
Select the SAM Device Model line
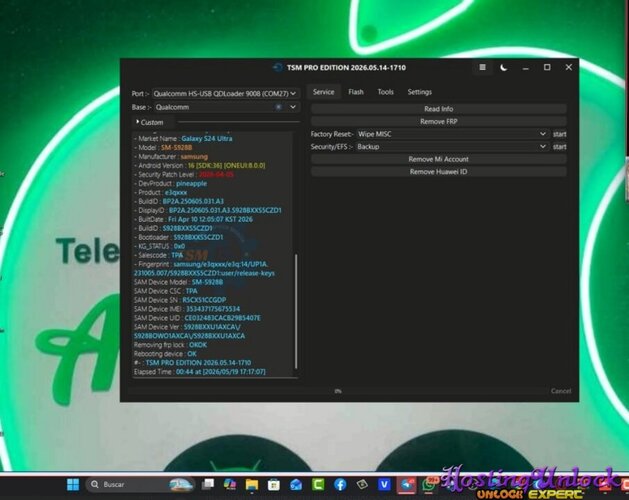point(178,282)
